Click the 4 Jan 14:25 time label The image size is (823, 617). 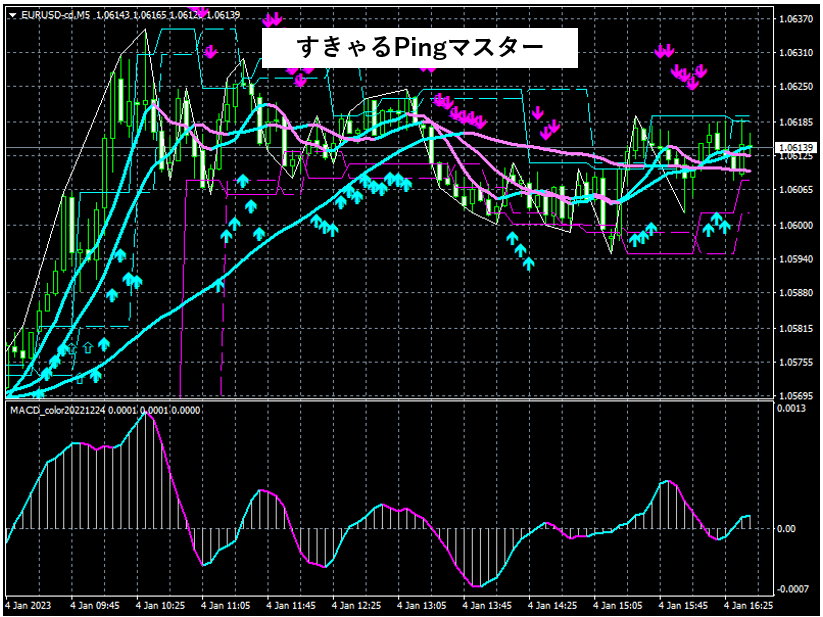(553, 605)
